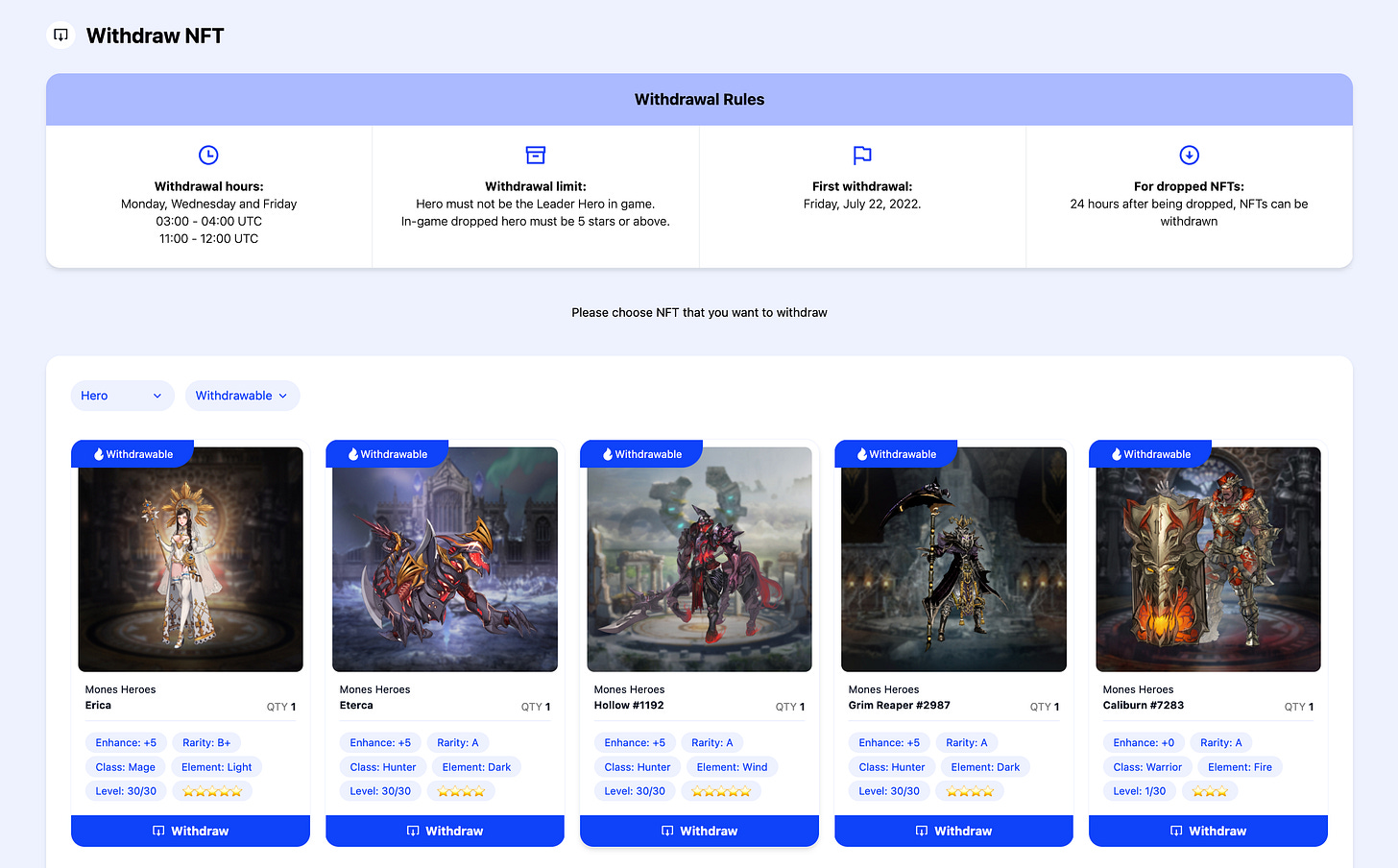Click the star rating on Grim Reaper #2987 card
This screenshot has height=868, width=1398.
970,791
